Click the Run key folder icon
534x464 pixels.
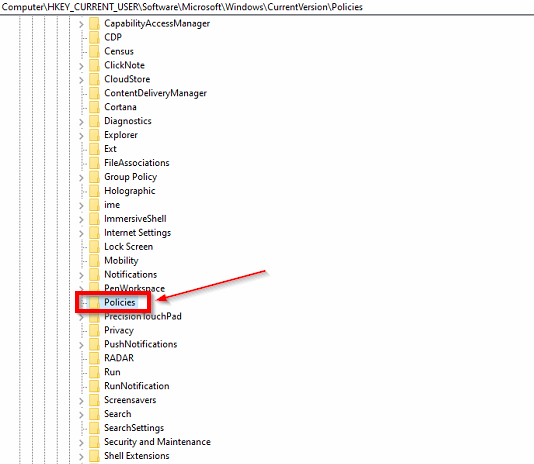[94, 372]
